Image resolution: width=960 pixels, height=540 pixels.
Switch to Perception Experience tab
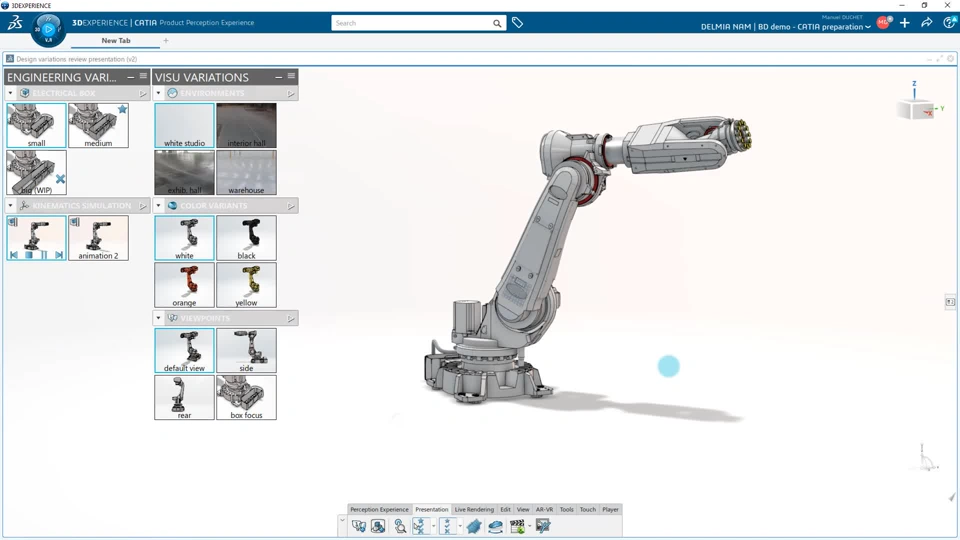tap(379, 509)
